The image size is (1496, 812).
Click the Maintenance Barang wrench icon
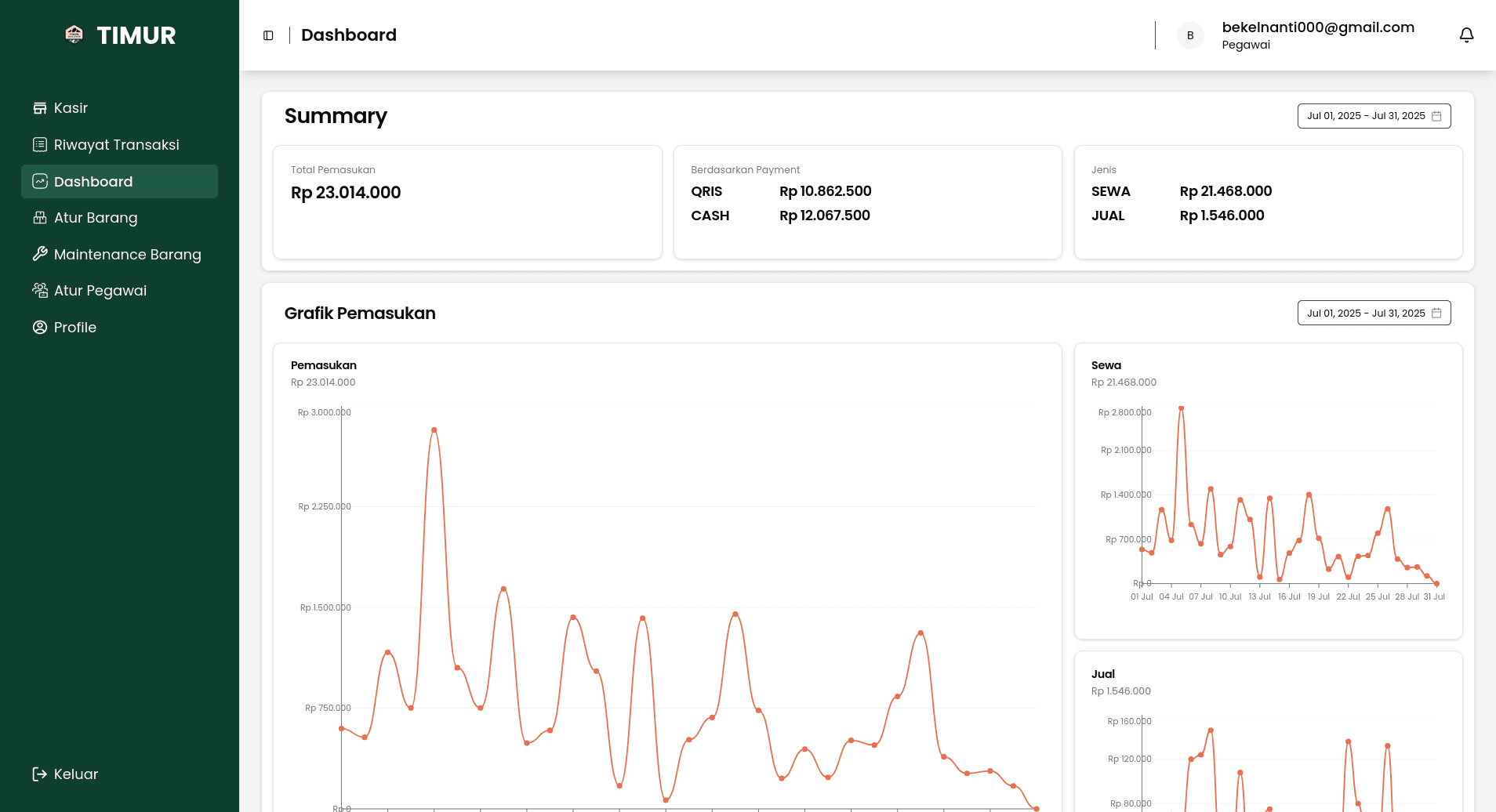click(x=40, y=254)
